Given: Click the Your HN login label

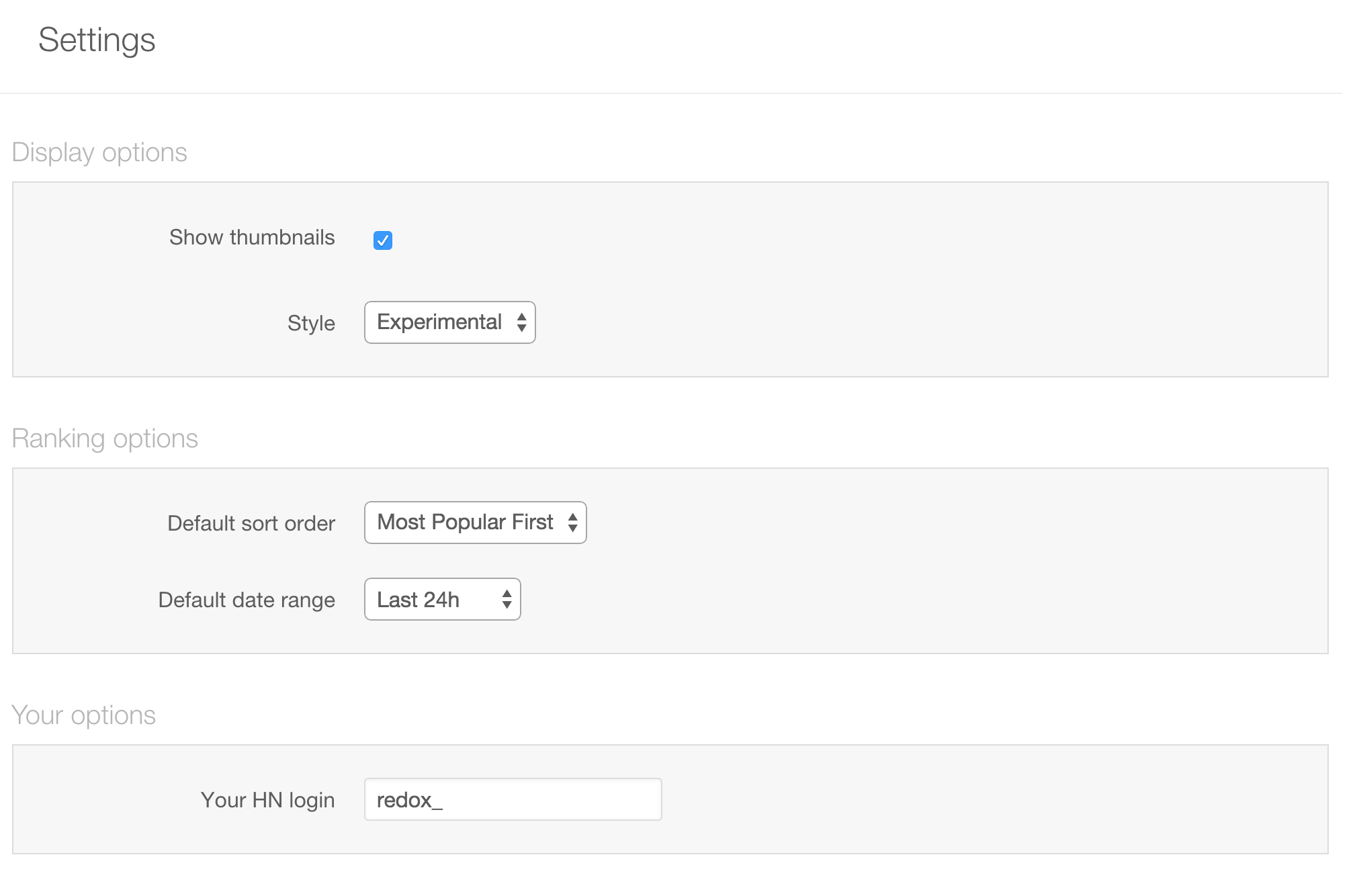Looking at the screenshot, I should tap(267, 800).
